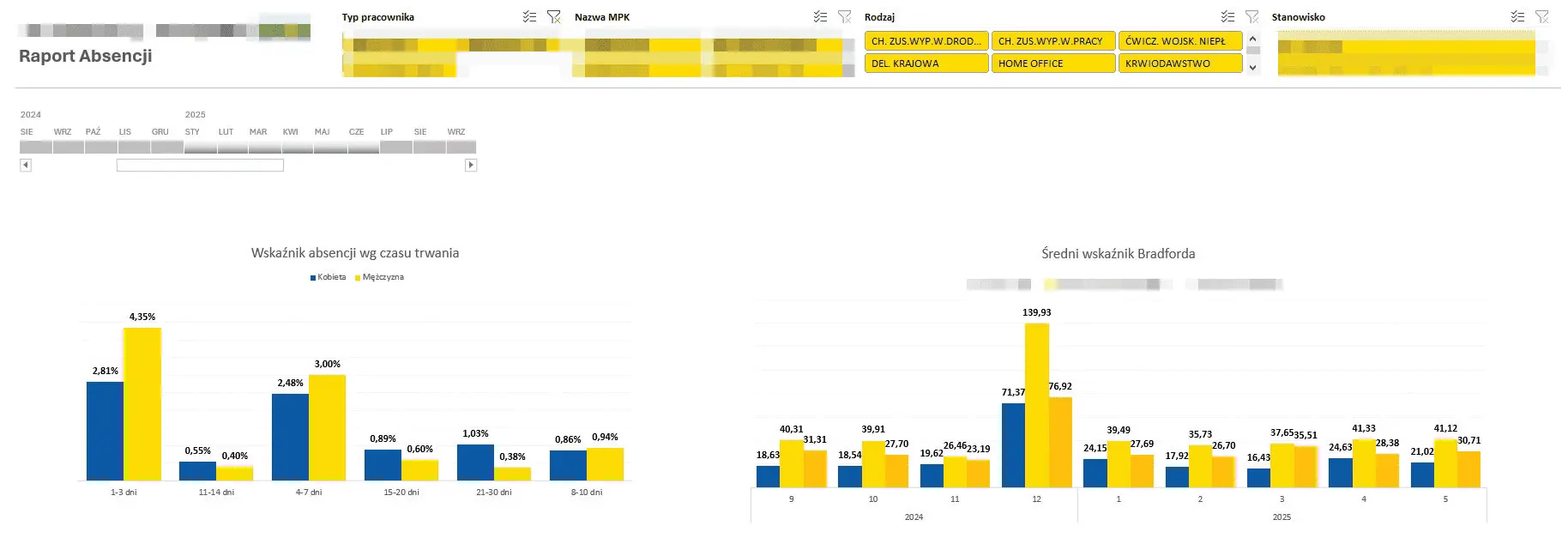Toggle KRWIODAWSTWO filter item
Image resolution: width=1568 pixels, height=544 pixels.
[1180, 63]
